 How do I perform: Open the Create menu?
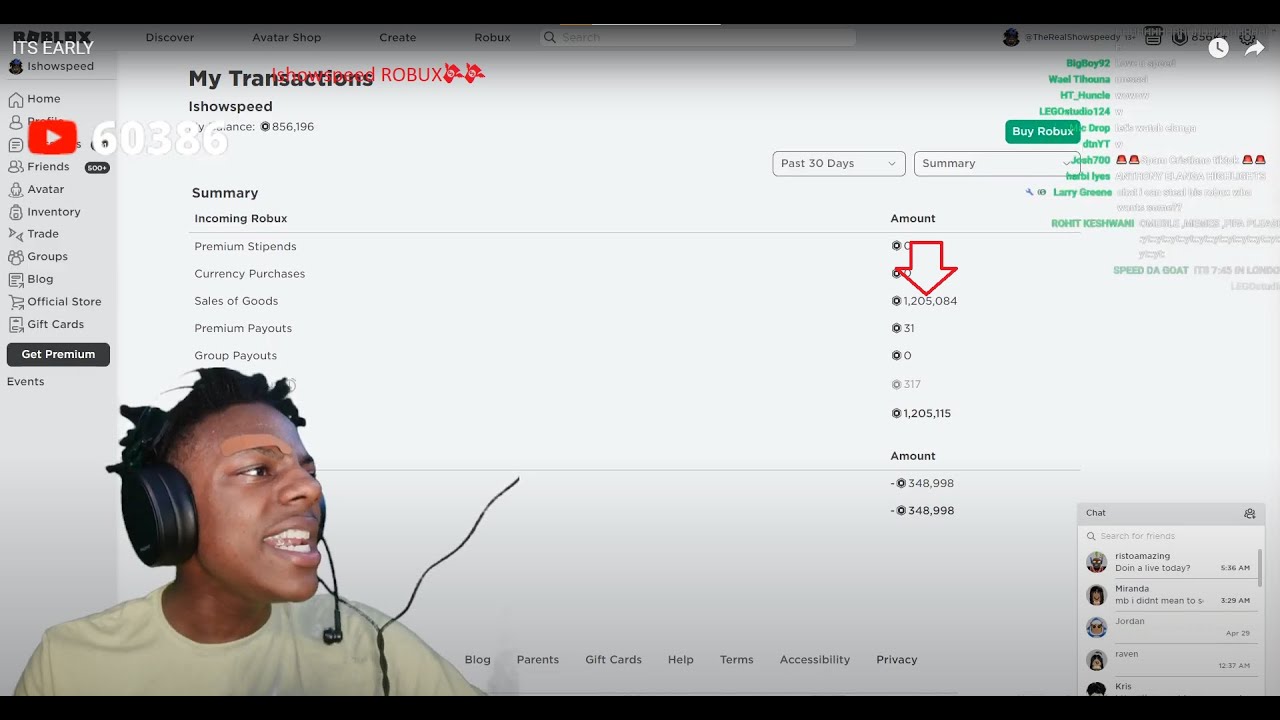[397, 37]
